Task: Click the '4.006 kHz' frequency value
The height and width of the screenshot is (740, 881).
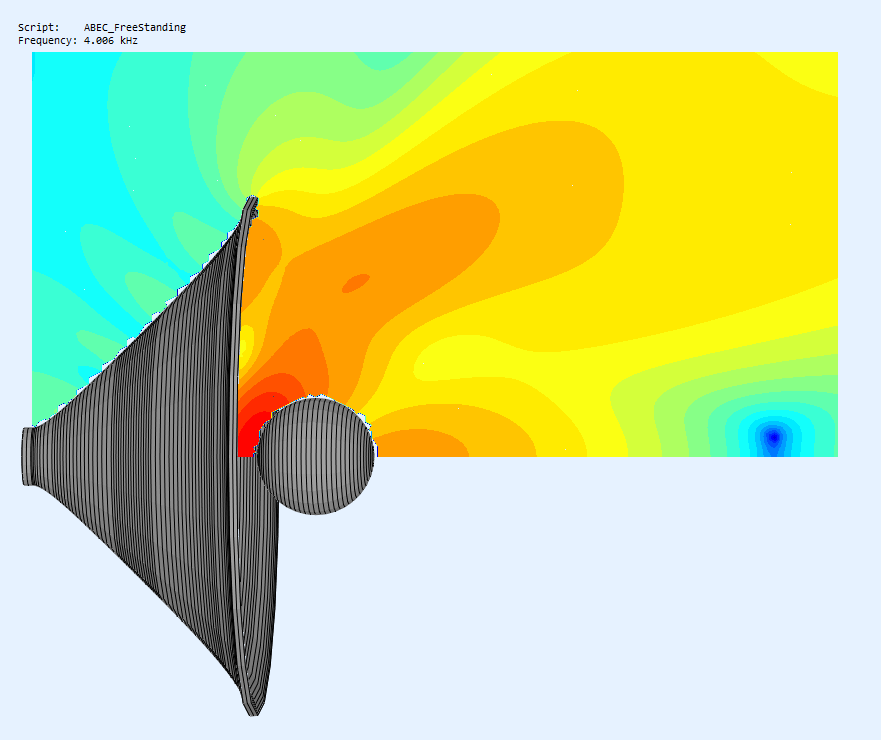Action: click(111, 41)
